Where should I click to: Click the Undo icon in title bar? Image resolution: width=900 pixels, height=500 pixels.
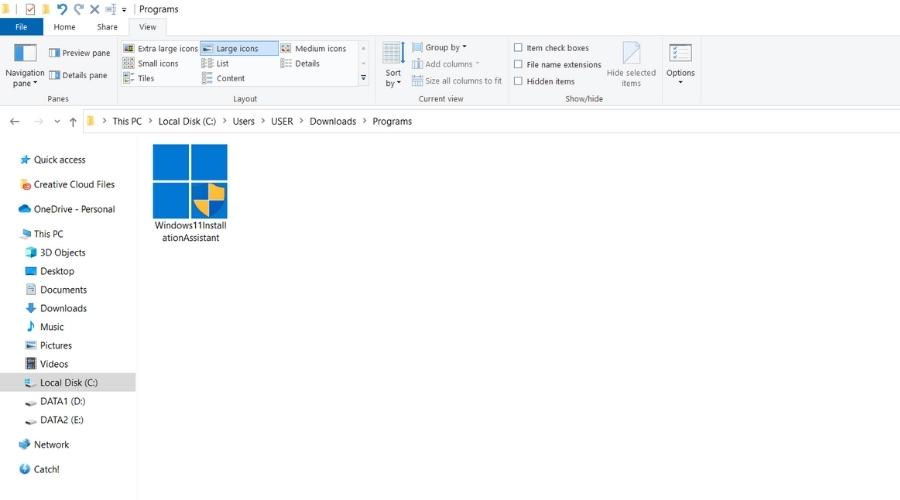62,9
